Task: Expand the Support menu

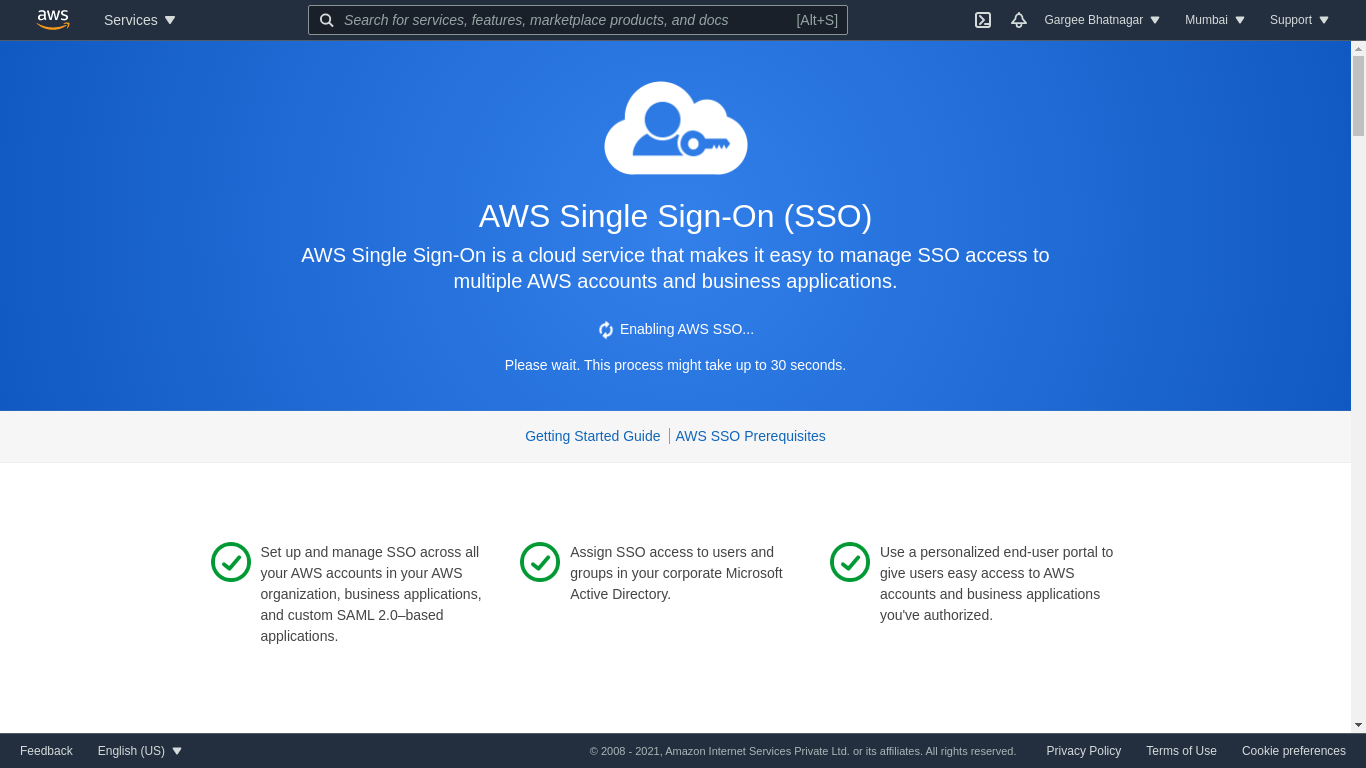Action: 1299,20
